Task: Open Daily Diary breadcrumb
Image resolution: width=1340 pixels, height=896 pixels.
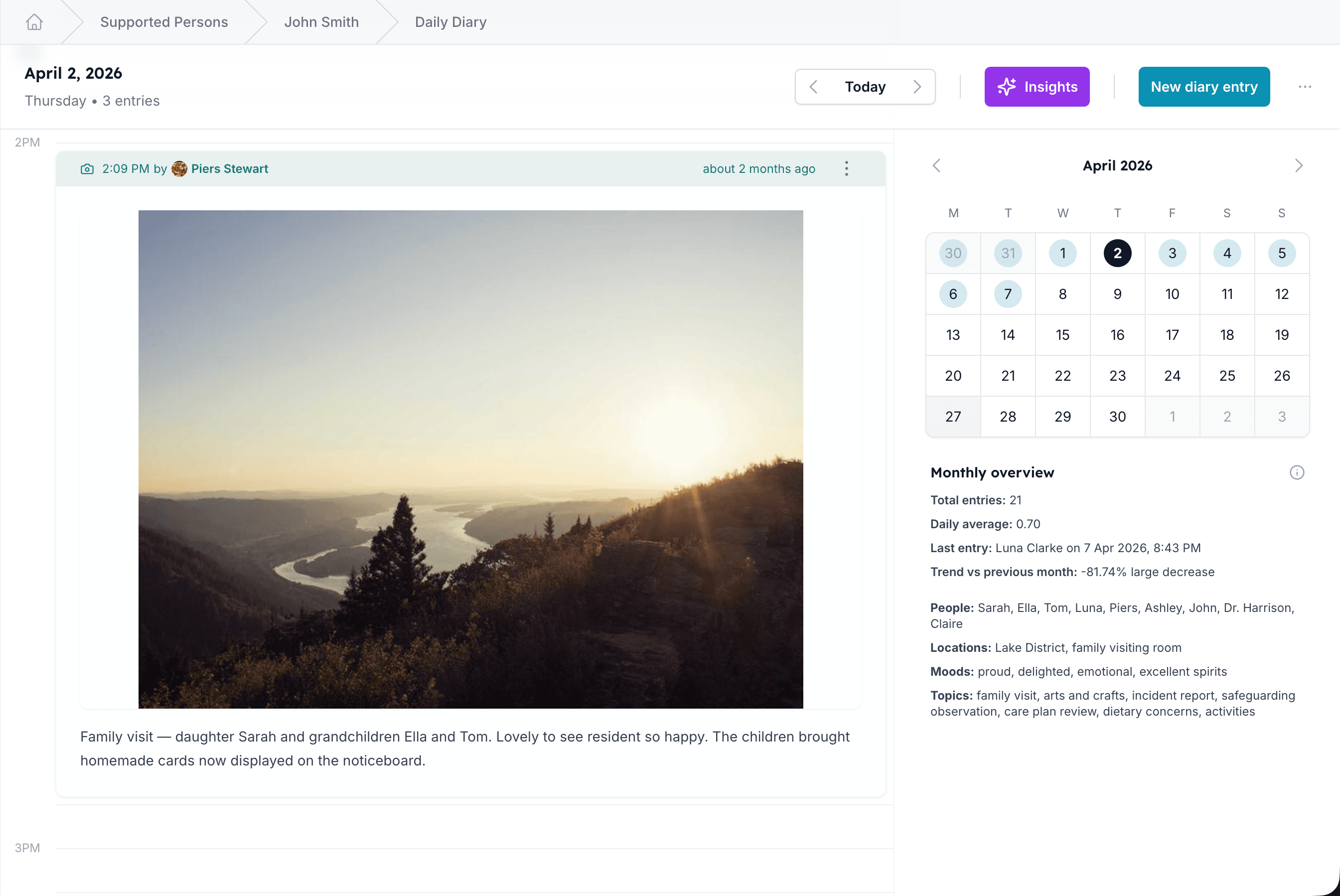Action: click(x=451, y=22)
